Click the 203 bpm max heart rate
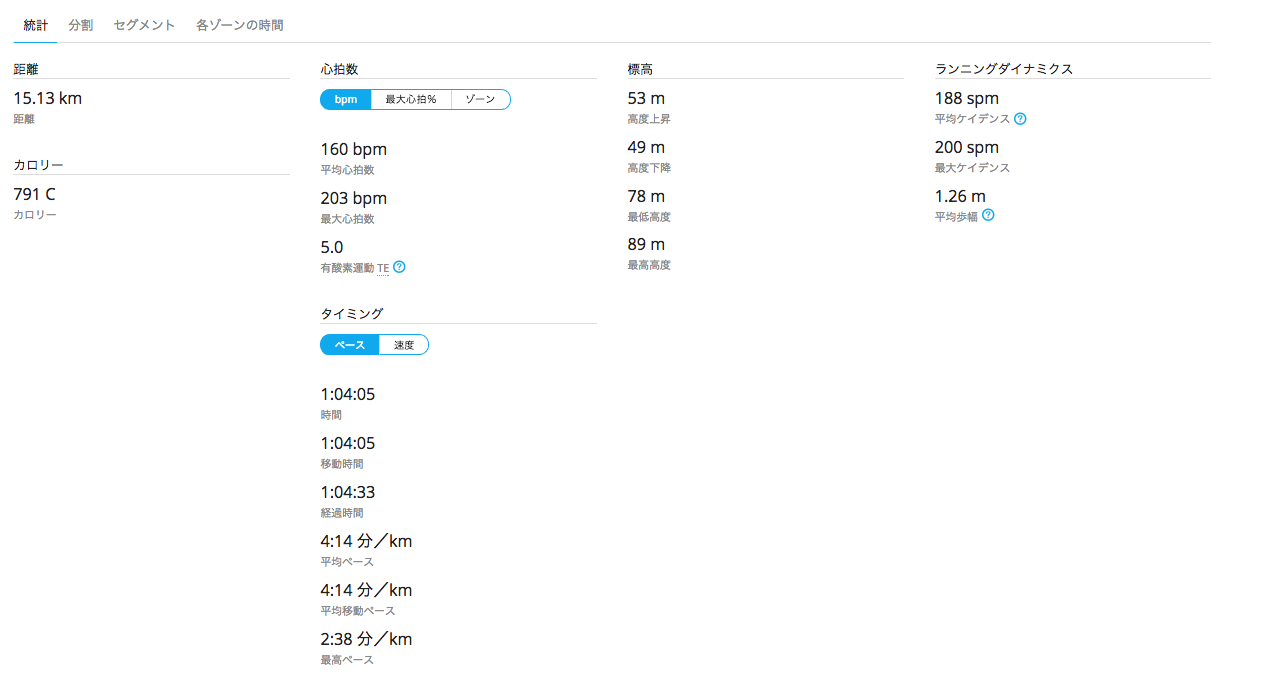The height and width of the screenshot is (698, 1269). pos(353,198)
